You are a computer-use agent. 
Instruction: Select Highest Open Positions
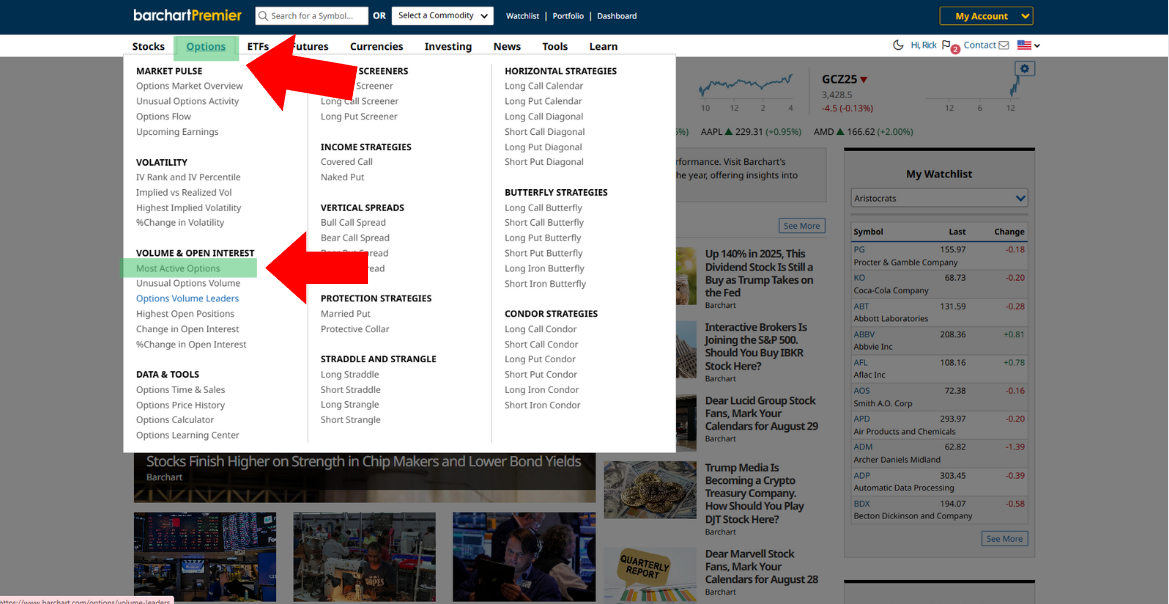[x=185, y=314]
